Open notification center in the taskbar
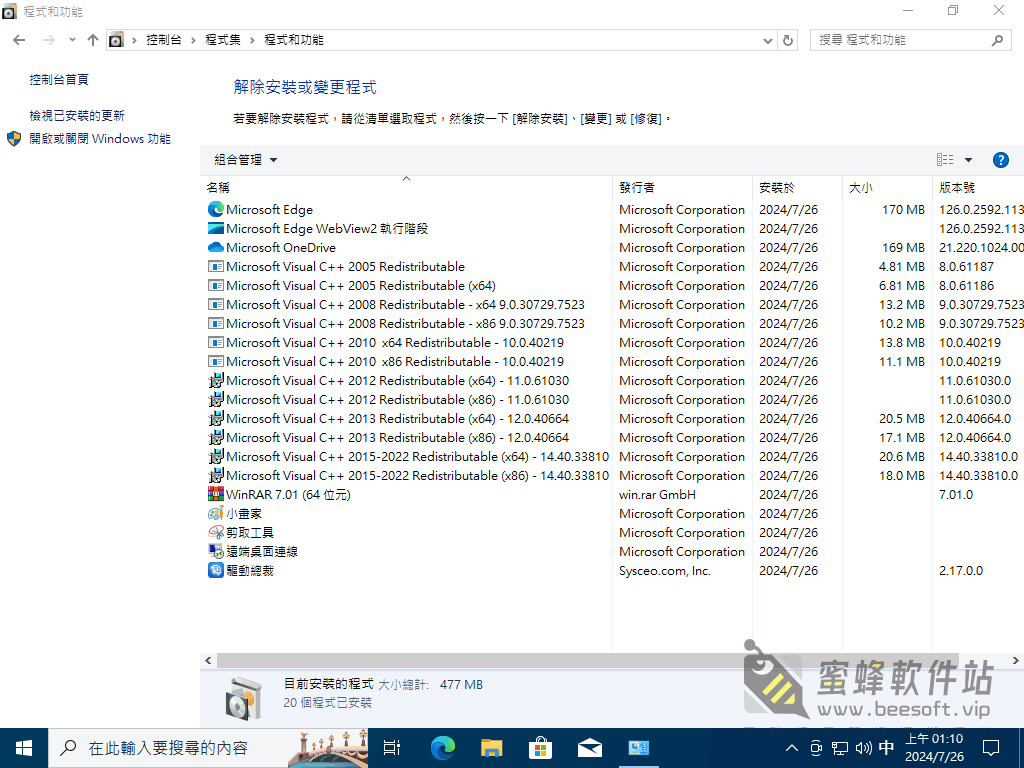This screenshot has width=1024, height=768. pyautogui.click(x=991, y=748)
